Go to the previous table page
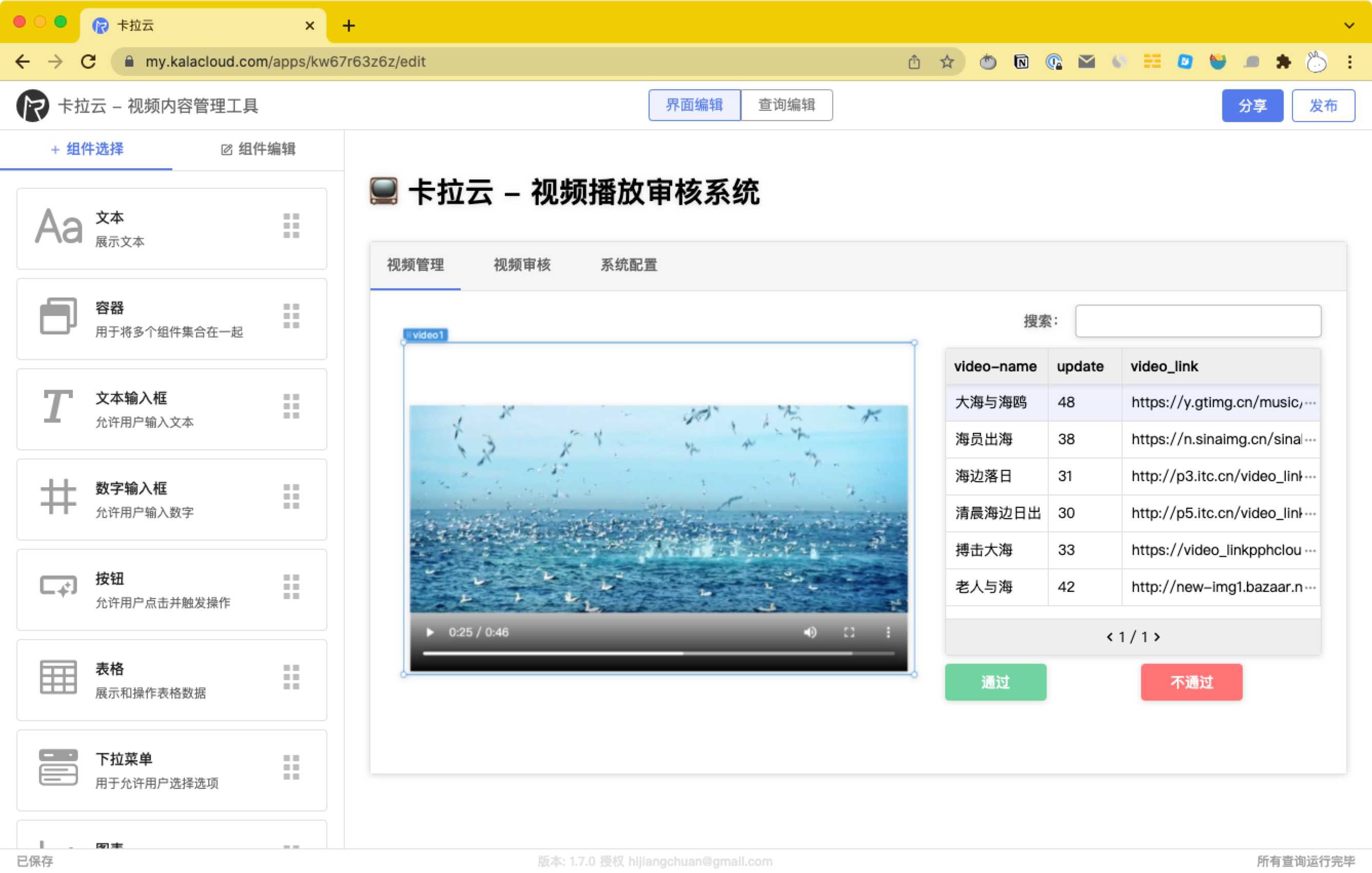1372x873 pixels. click(1109, 637)
